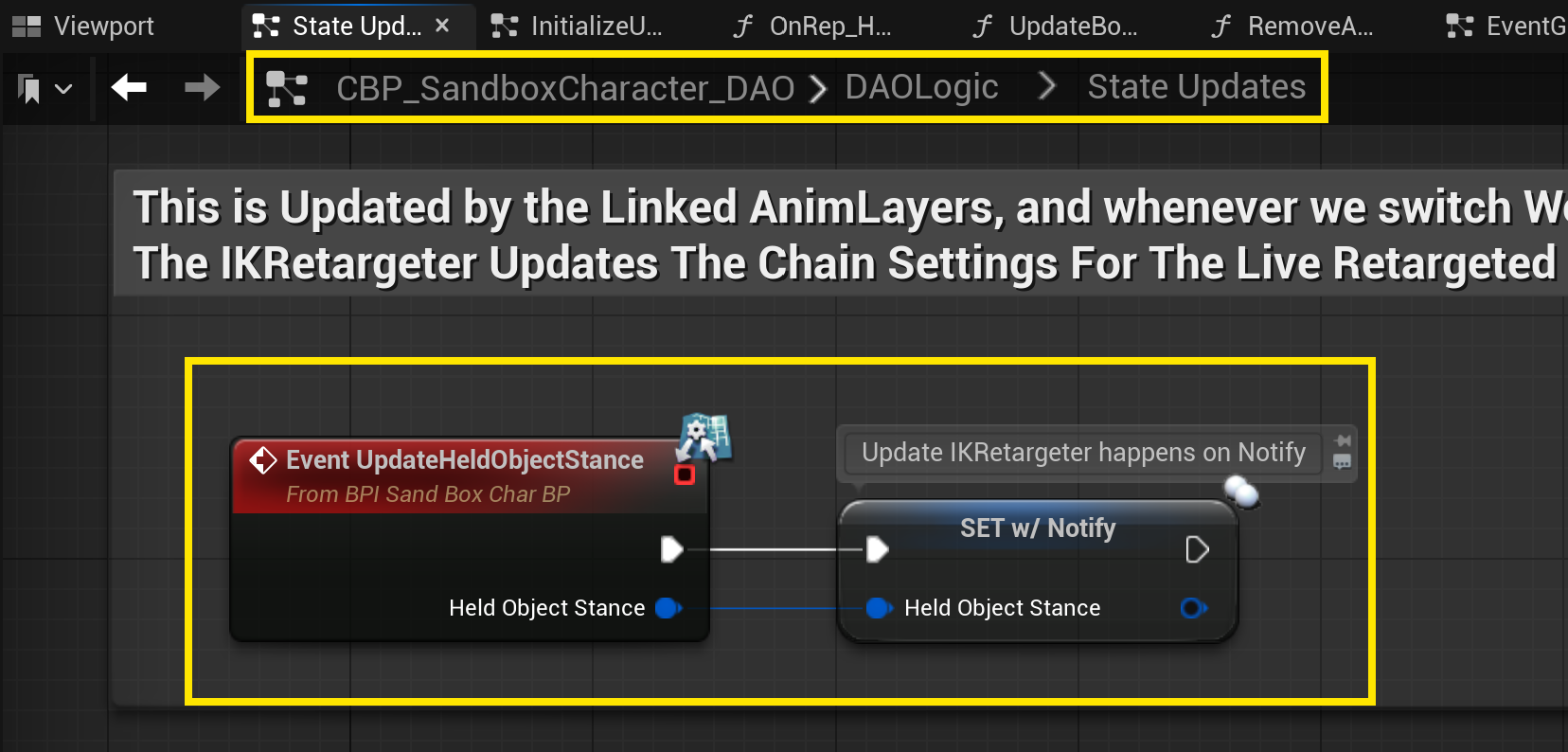Viewport: 1568px width, 752px height.
Task: Click CBP_SandboxCharacter_DAO in the breadcrumb
Action: coord(564,88)
